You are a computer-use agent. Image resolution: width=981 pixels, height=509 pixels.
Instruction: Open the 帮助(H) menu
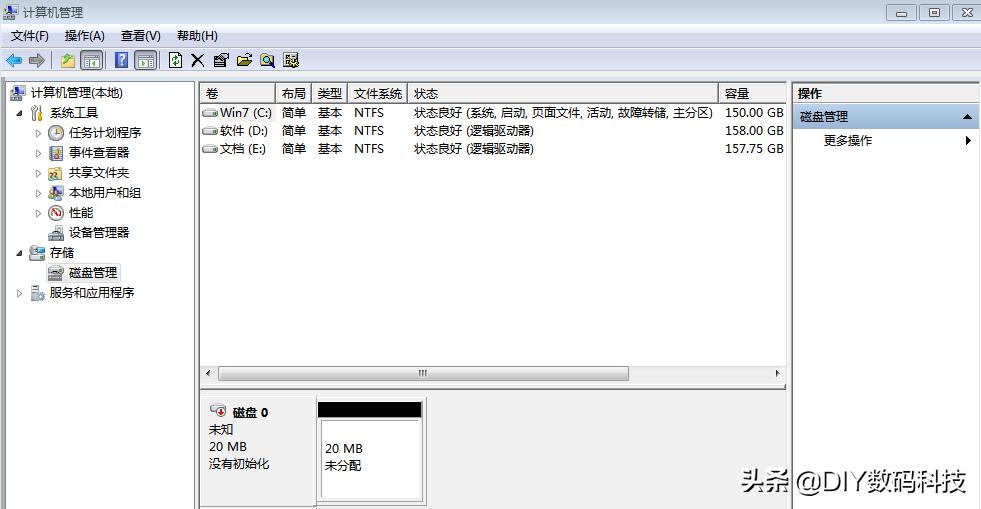(197, 36)
